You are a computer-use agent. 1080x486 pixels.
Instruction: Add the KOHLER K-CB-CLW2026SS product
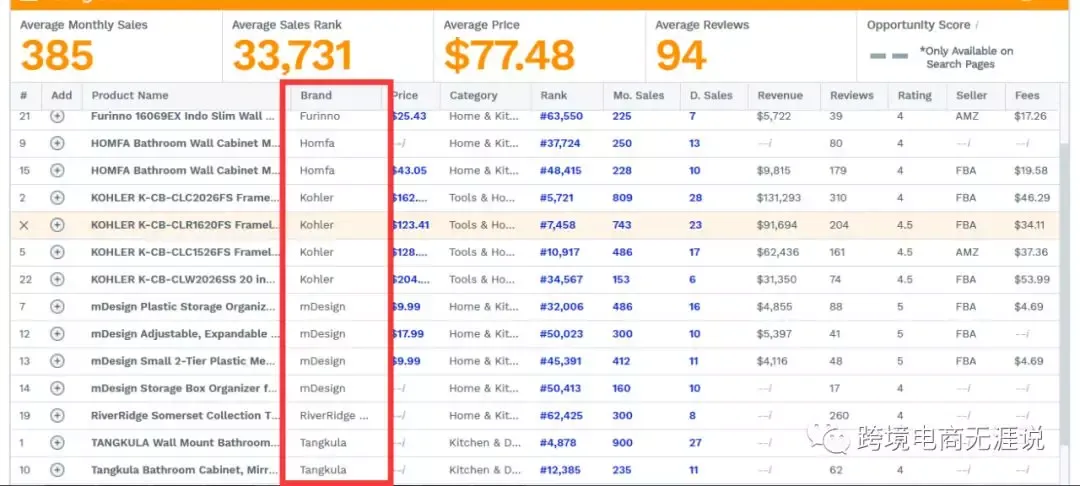tap(57, 279)
